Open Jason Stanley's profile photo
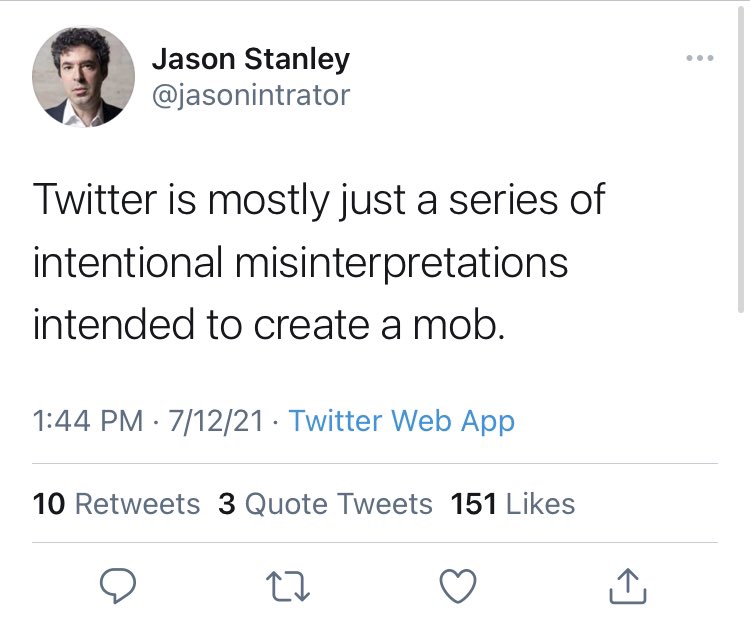Screen dimensions: 750x627 pyautogui.click(x=83, y=77)
